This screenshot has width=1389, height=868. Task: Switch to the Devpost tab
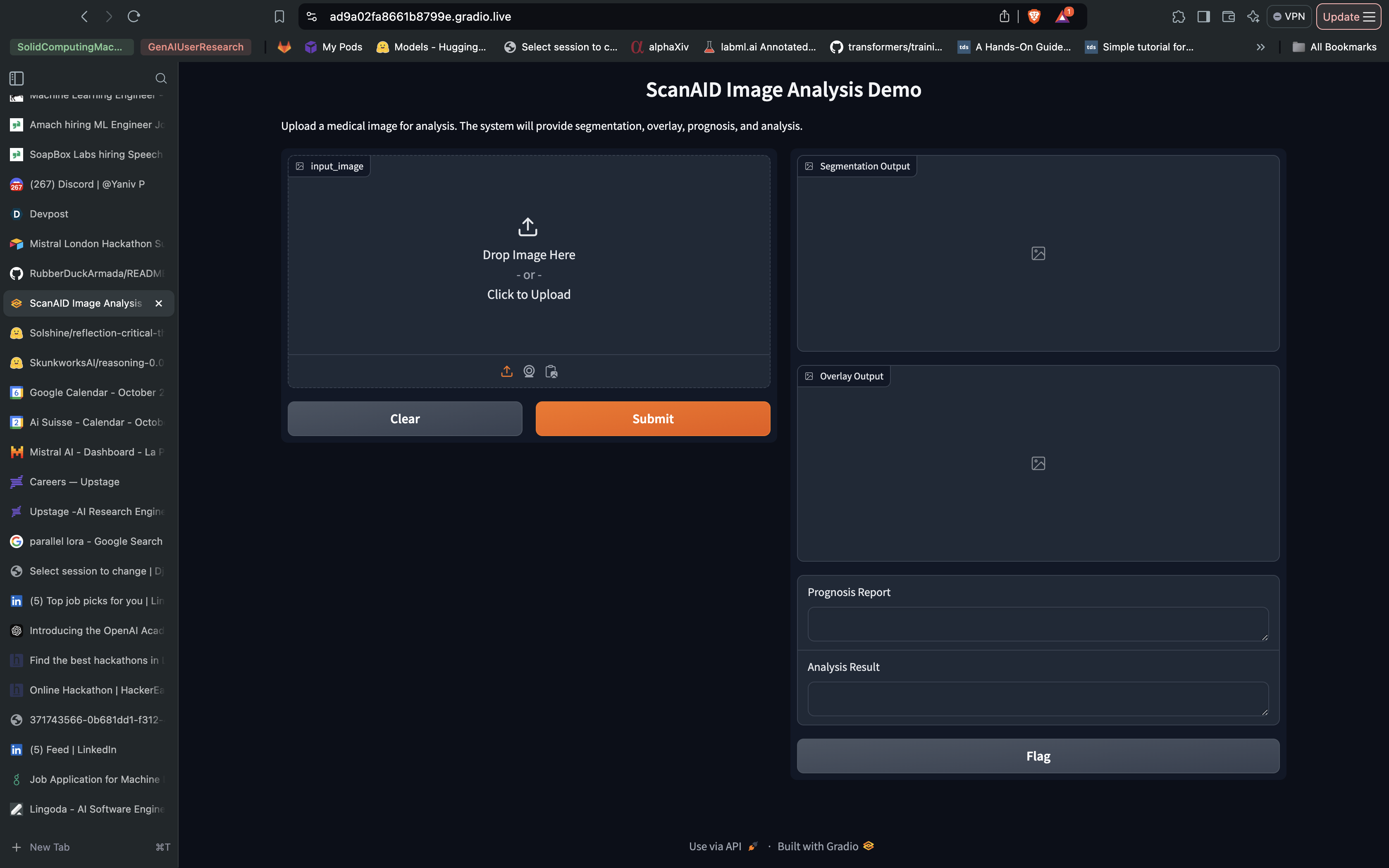[49, 214]
